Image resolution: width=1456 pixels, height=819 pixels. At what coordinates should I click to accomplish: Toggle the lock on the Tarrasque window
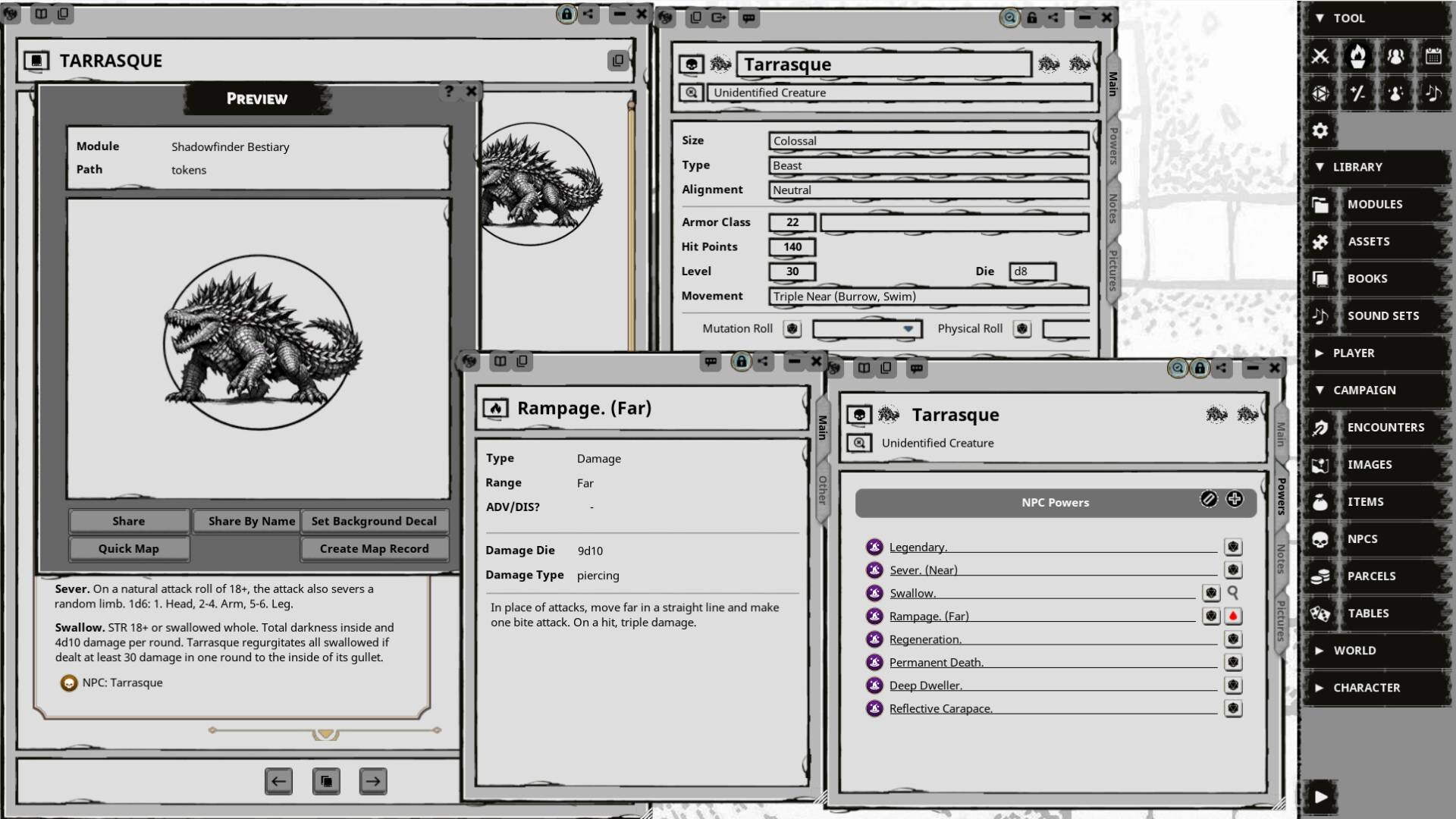(x=1032, y=18)
